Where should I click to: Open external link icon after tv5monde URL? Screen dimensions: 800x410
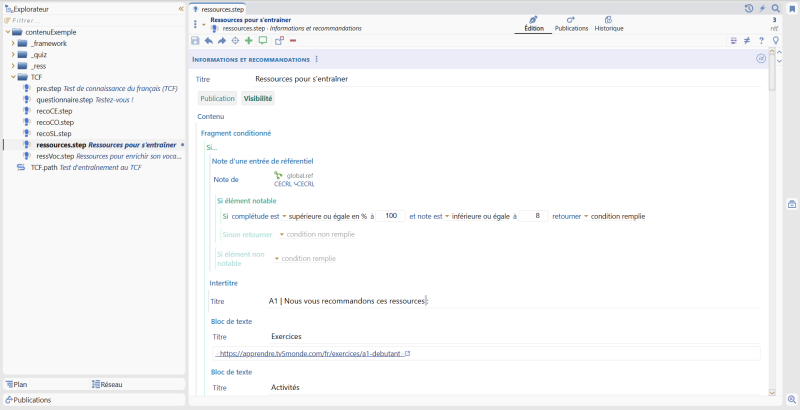(407, 353)
